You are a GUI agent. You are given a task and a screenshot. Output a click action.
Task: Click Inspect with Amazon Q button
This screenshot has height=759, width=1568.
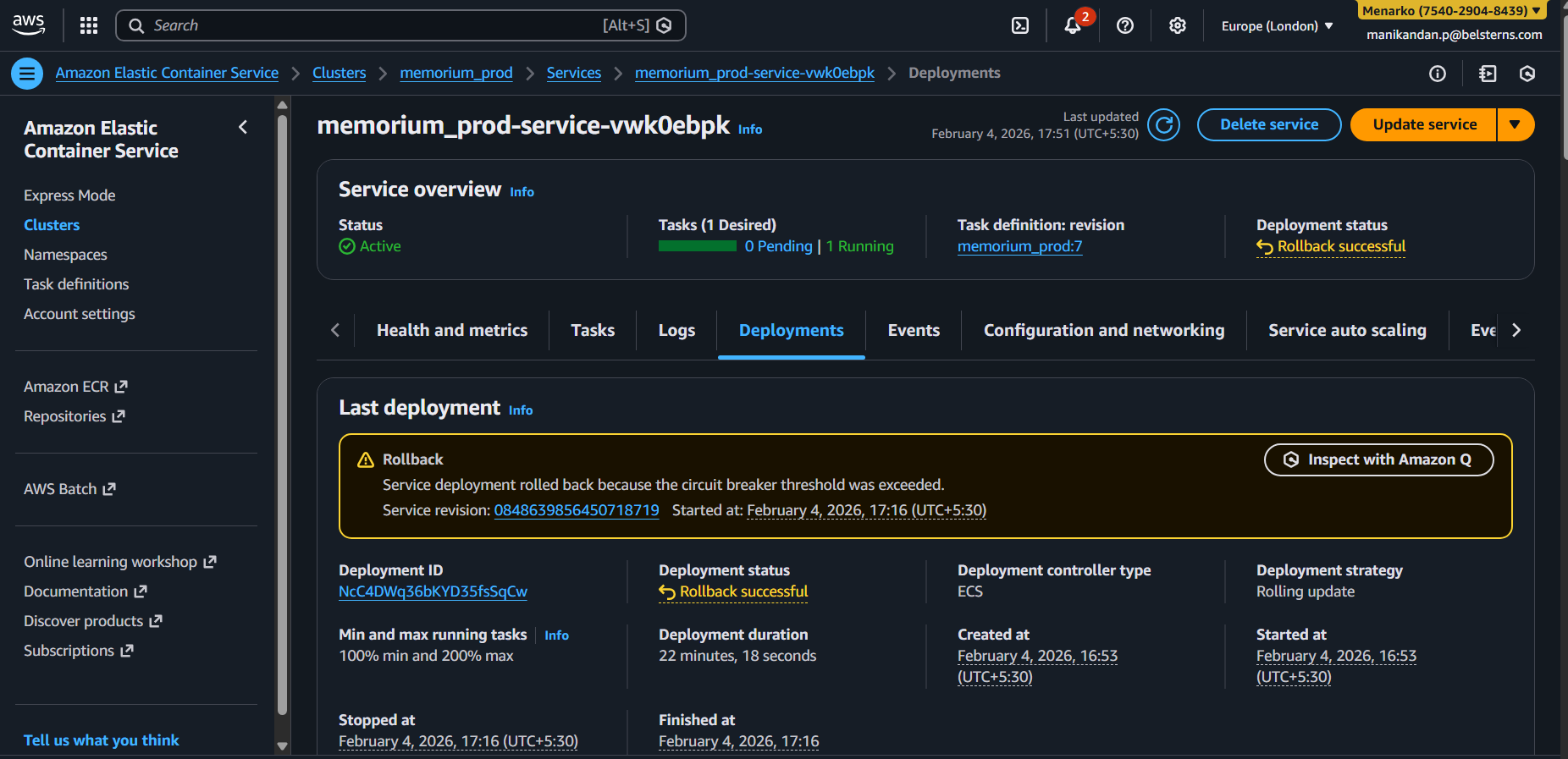1378,459
